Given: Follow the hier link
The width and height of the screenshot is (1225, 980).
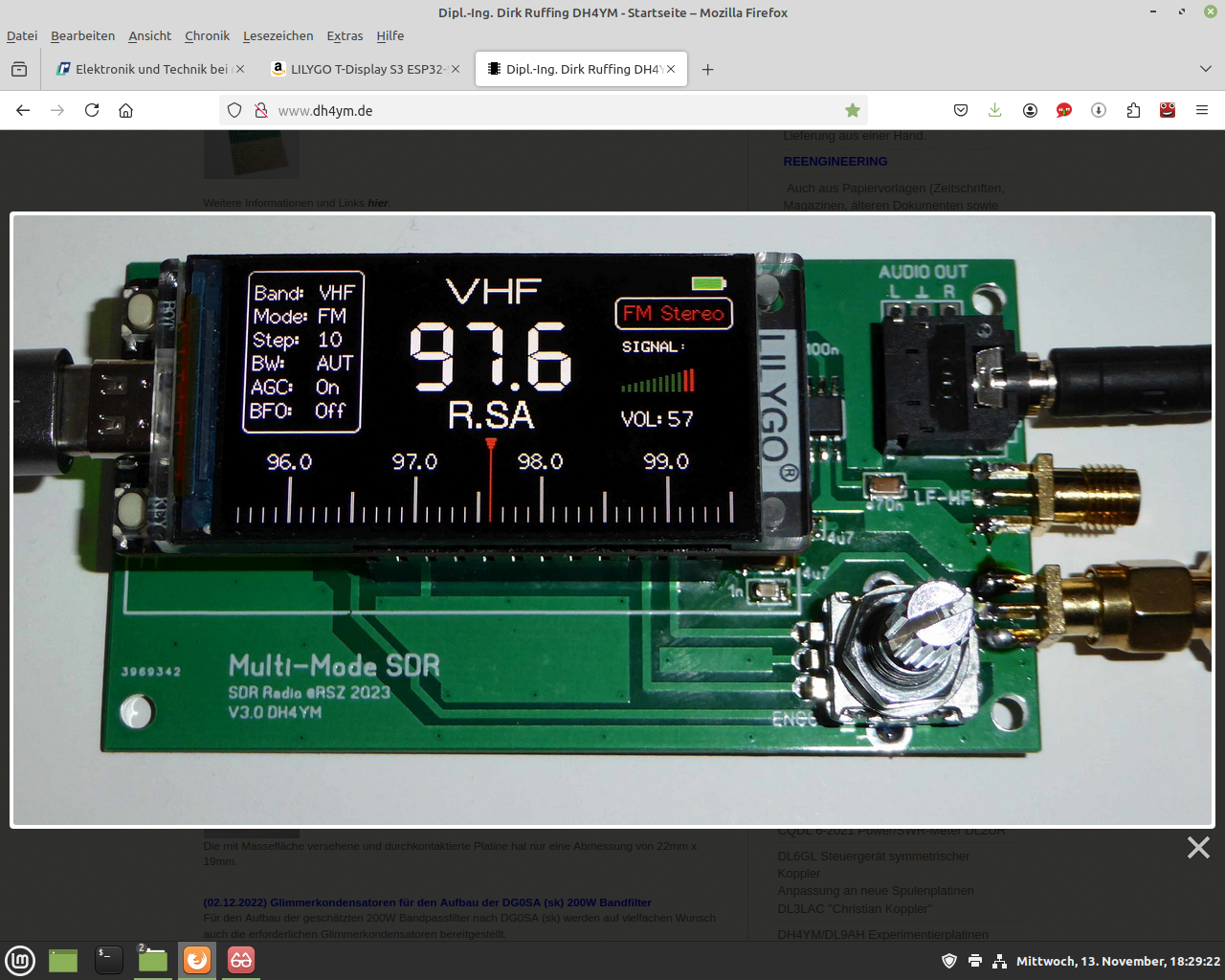Looking at the screenshot, I should coord(378,203).
